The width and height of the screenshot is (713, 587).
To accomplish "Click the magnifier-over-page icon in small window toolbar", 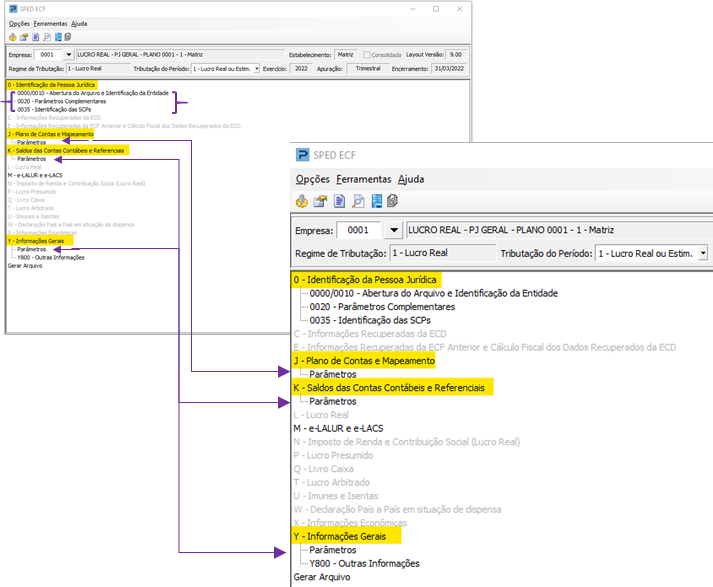I will click(x=47, y=37).
